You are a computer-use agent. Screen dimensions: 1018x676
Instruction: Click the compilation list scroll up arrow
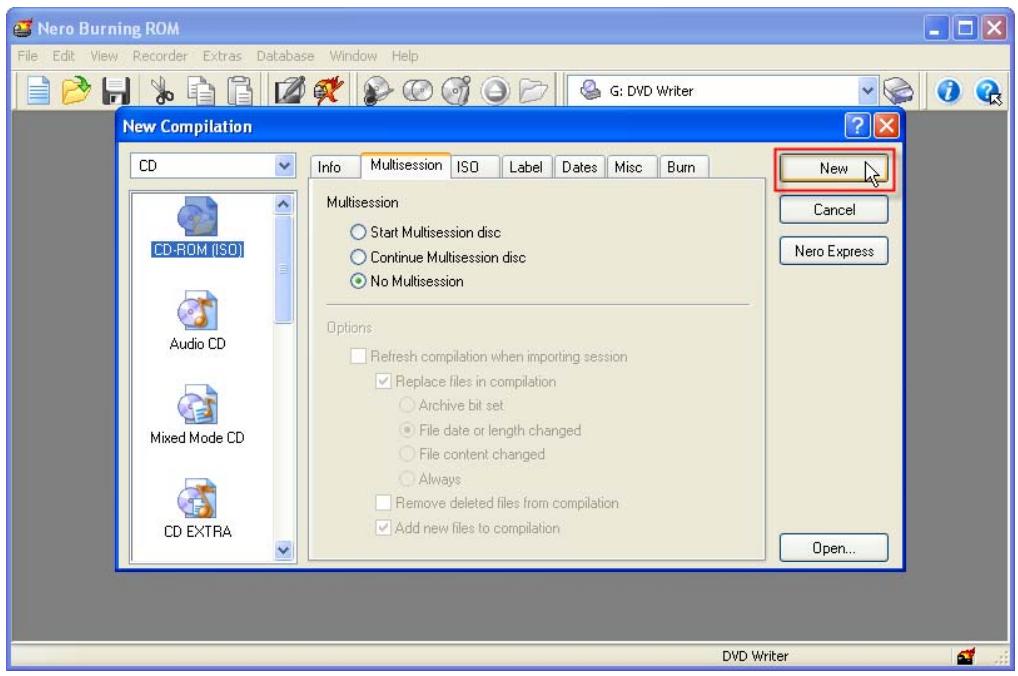tap(283, 205)
